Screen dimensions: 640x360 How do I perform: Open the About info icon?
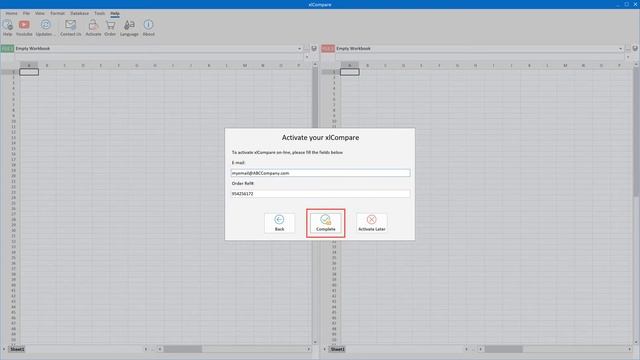click(x=149, y=28)
